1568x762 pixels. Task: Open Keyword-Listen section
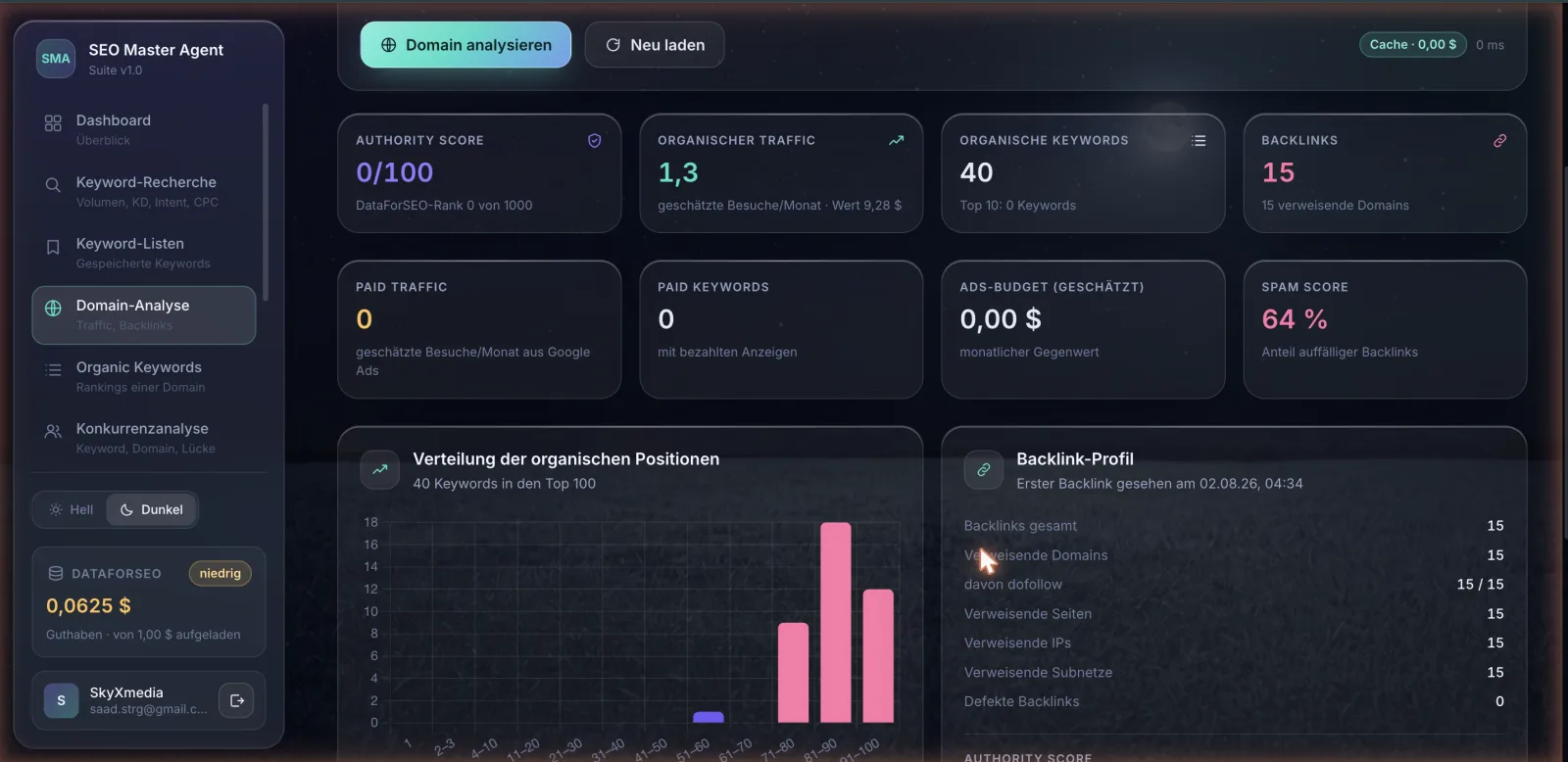click(144, 253)
